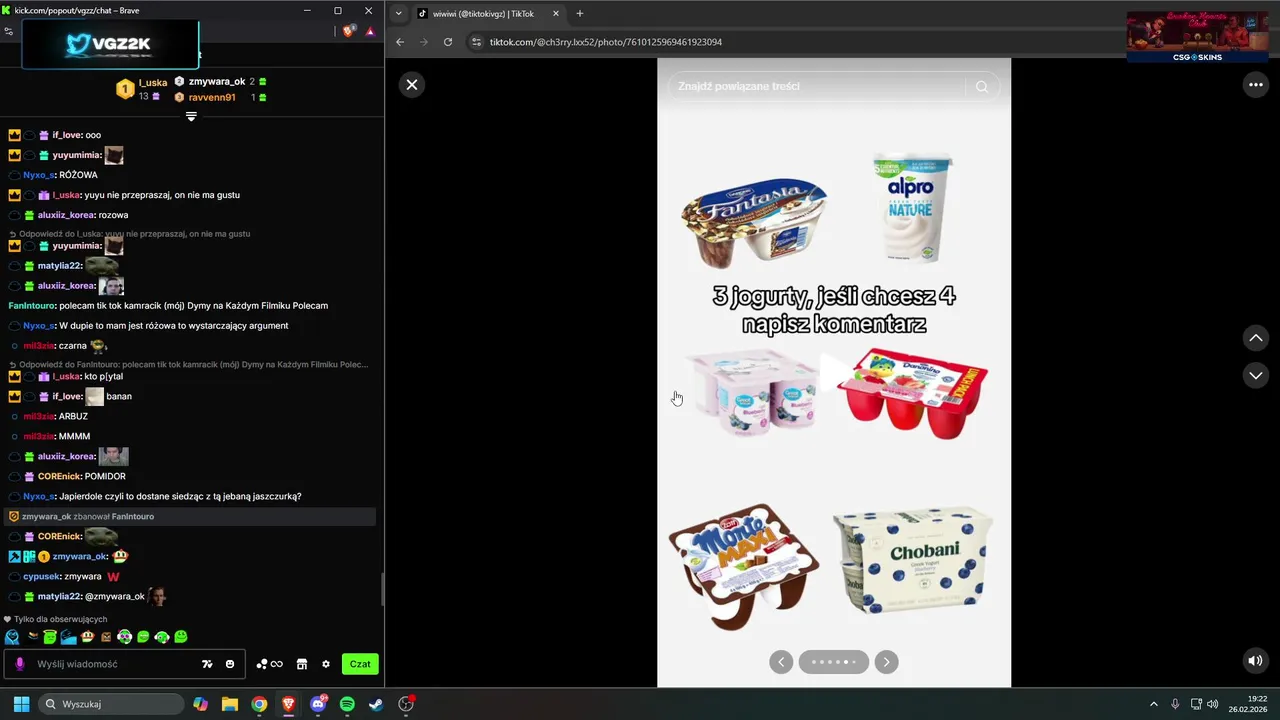Click the Alpro Nature yogurt image

(910, 207)
